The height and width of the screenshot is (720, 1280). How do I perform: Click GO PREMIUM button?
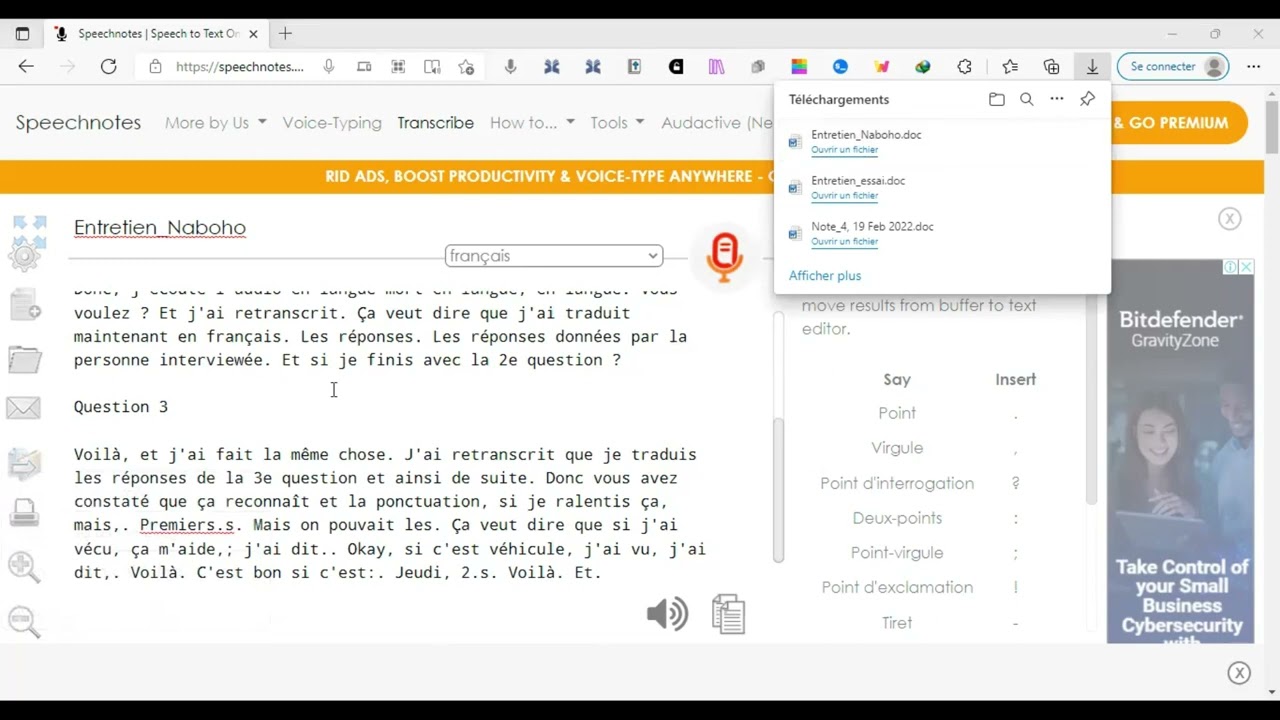[1178, 123]
